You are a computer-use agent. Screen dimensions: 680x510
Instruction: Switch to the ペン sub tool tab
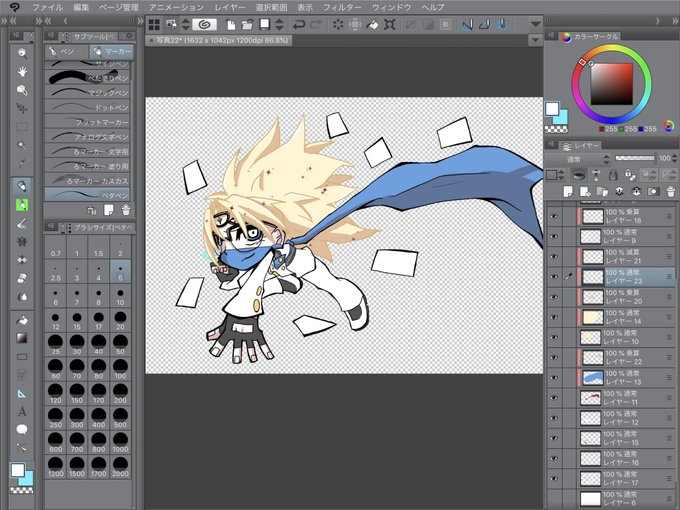coord(66,52)
